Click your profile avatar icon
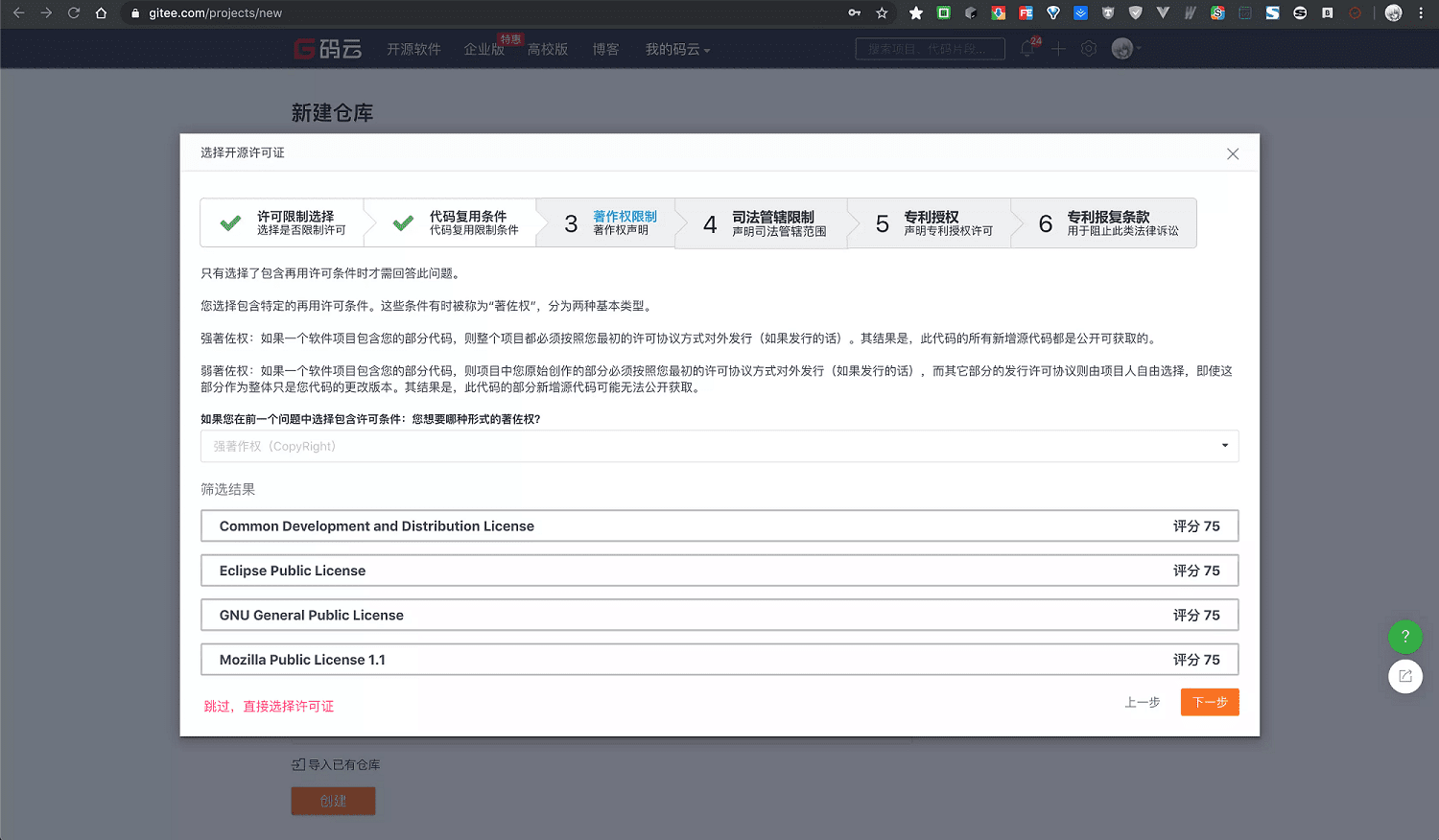The width and height of the screenshot is (1439, 840). point(1121,48)
